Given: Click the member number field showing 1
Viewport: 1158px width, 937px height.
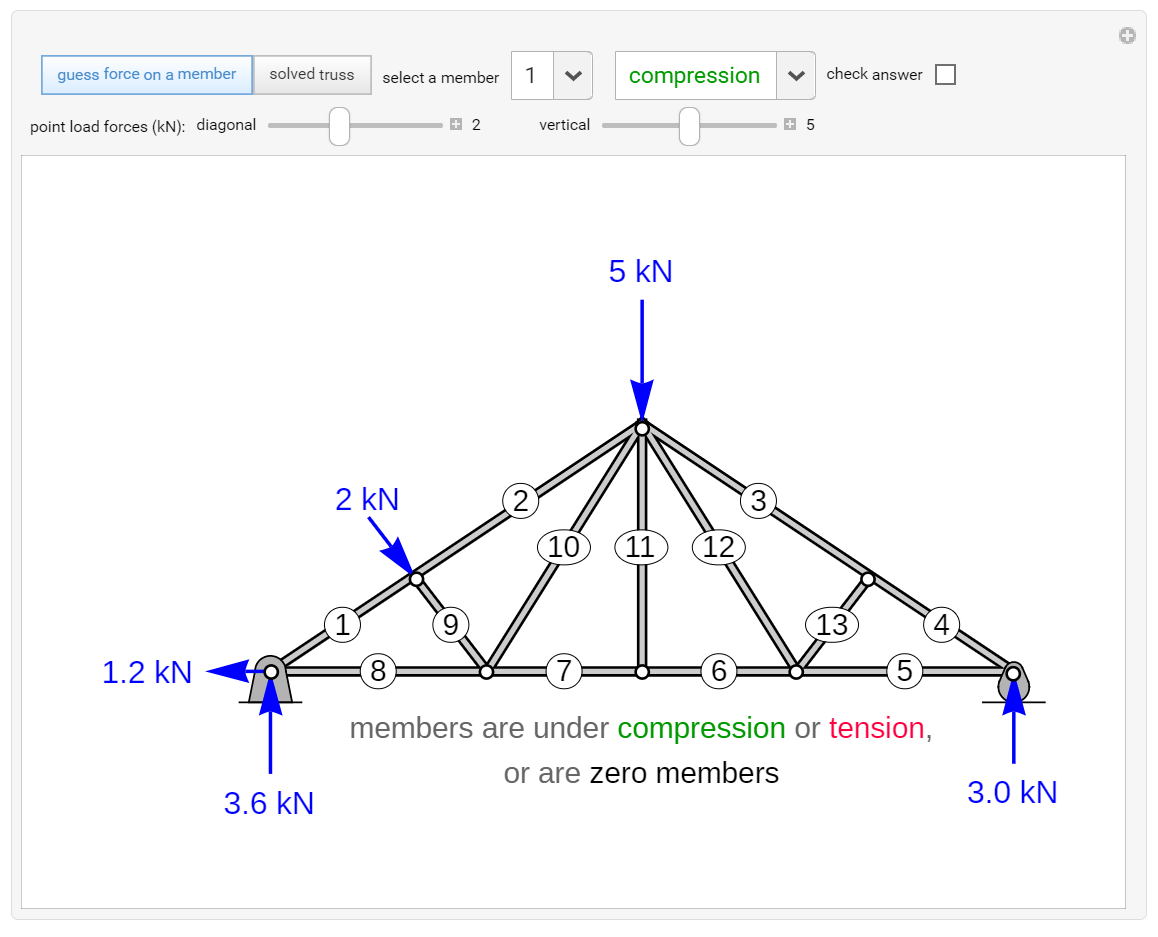Looking at the screenshot, I should pyautogui.click(x=532, y=75).
